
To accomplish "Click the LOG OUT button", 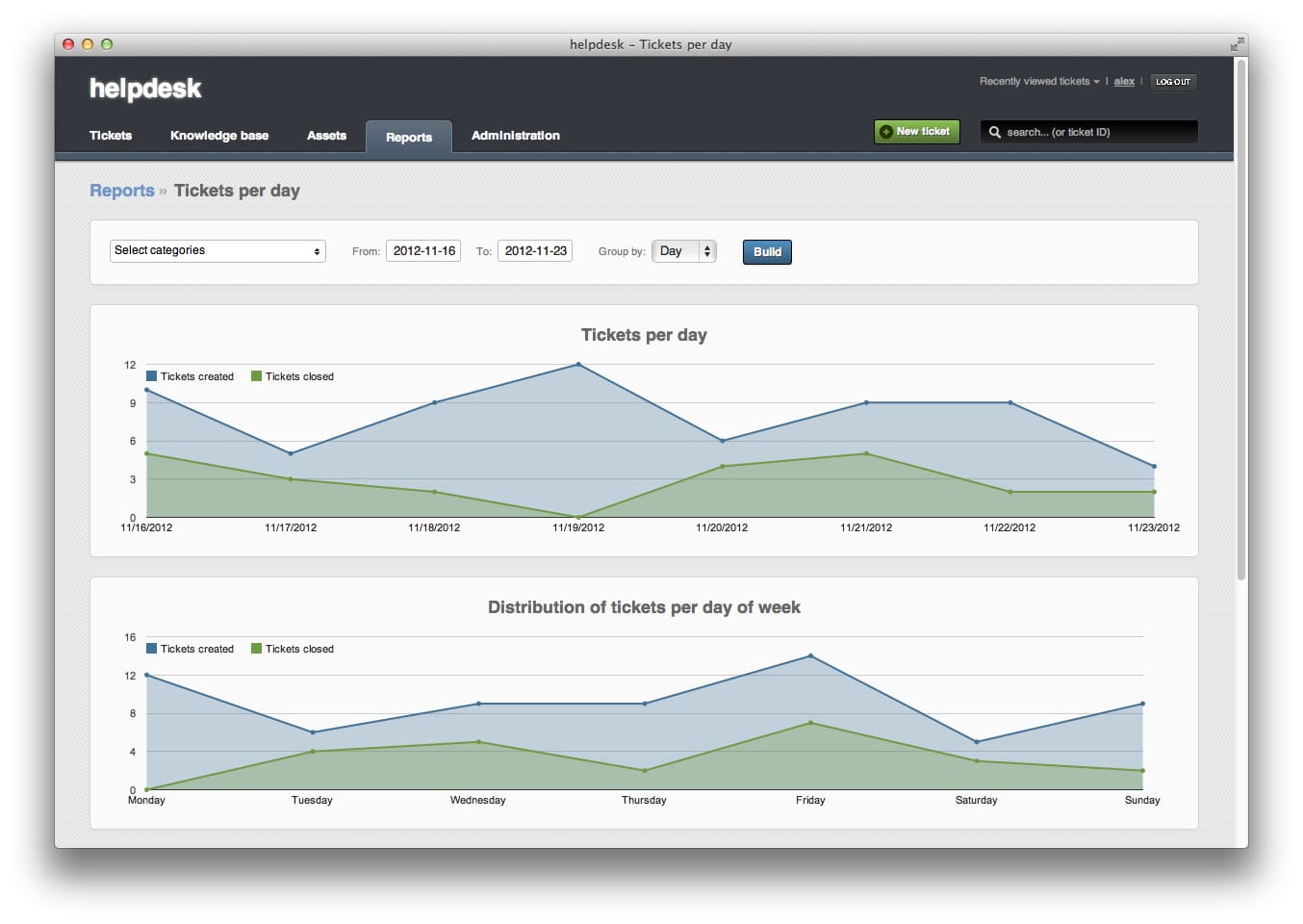I will point(1173,82).
